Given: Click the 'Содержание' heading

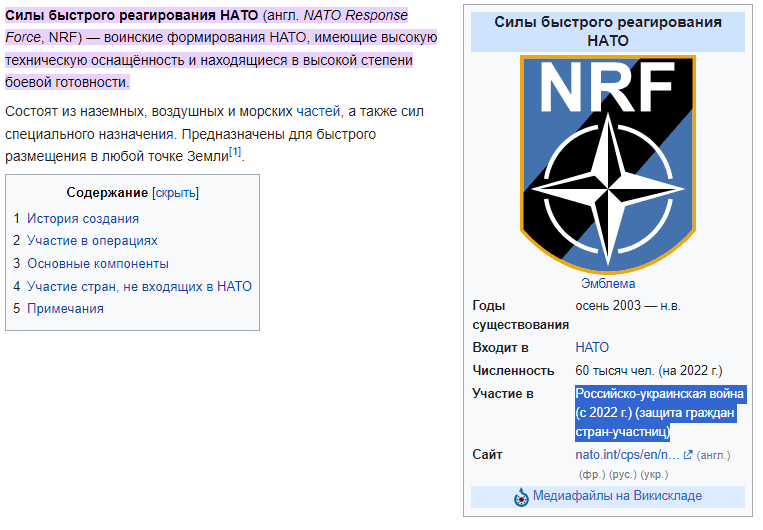Looking at the screenshot, I should click(107, 193).
